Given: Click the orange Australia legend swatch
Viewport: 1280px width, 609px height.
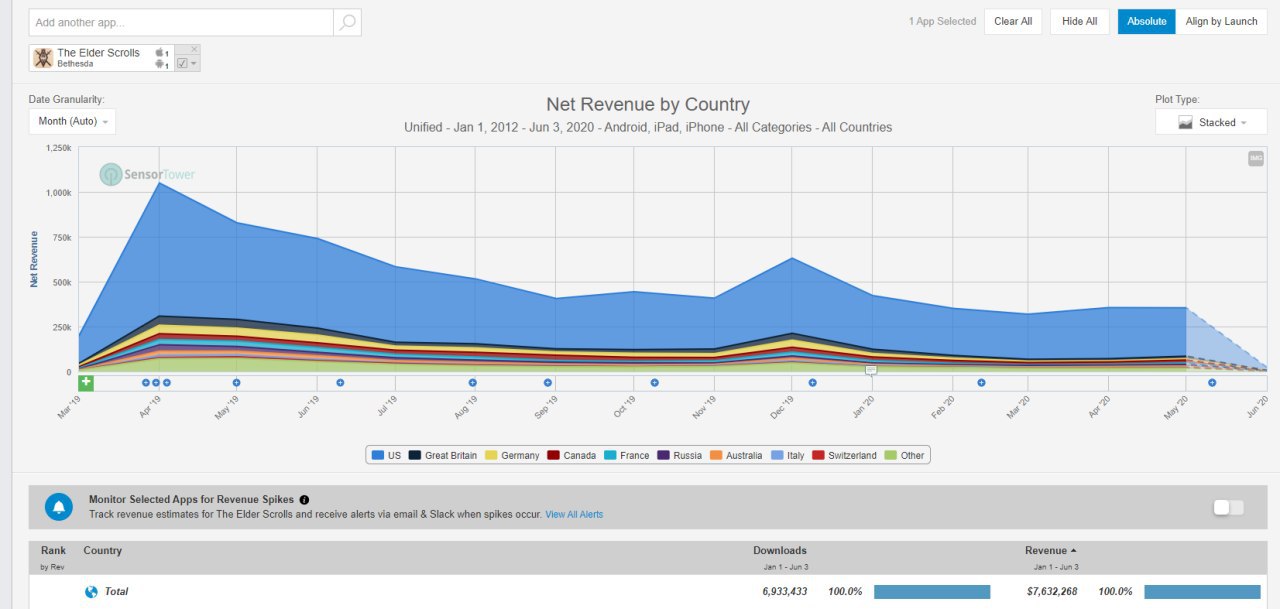Looking at the screenshot, I should click(717, 455).
